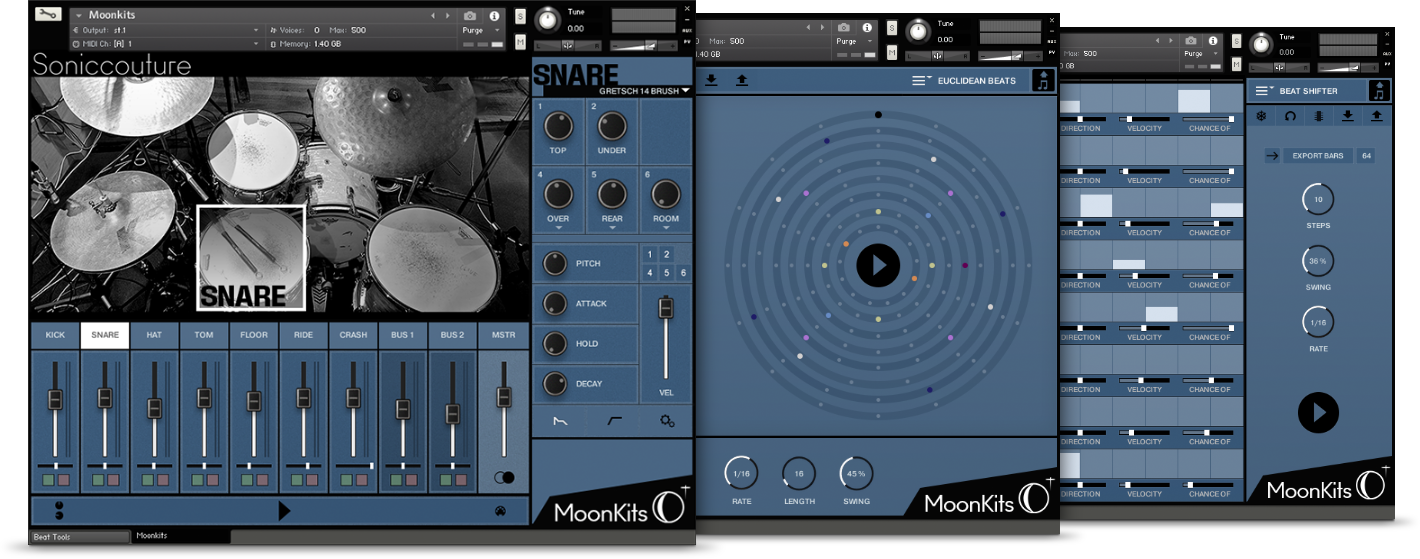
Task: Toggle the green button on CRASH channel
Action: point(345,481)
